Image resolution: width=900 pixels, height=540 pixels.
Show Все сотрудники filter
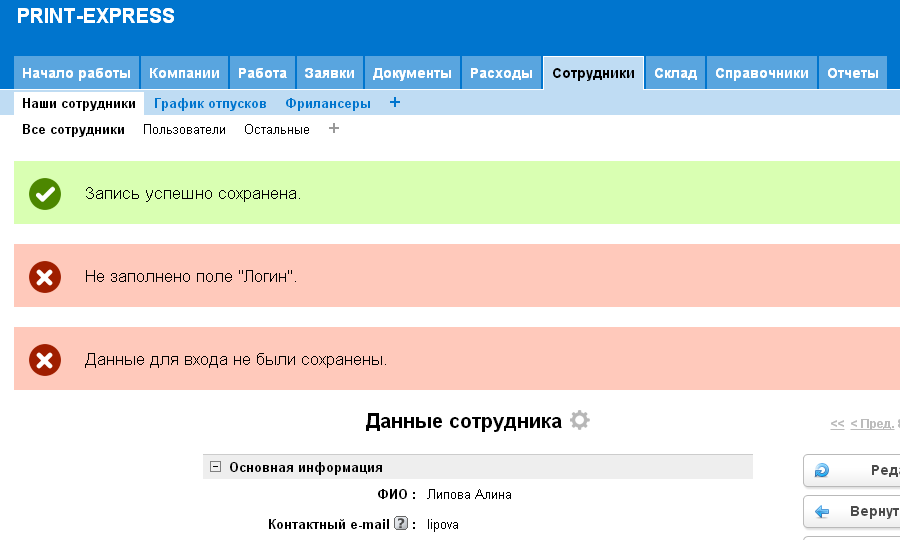73,130
